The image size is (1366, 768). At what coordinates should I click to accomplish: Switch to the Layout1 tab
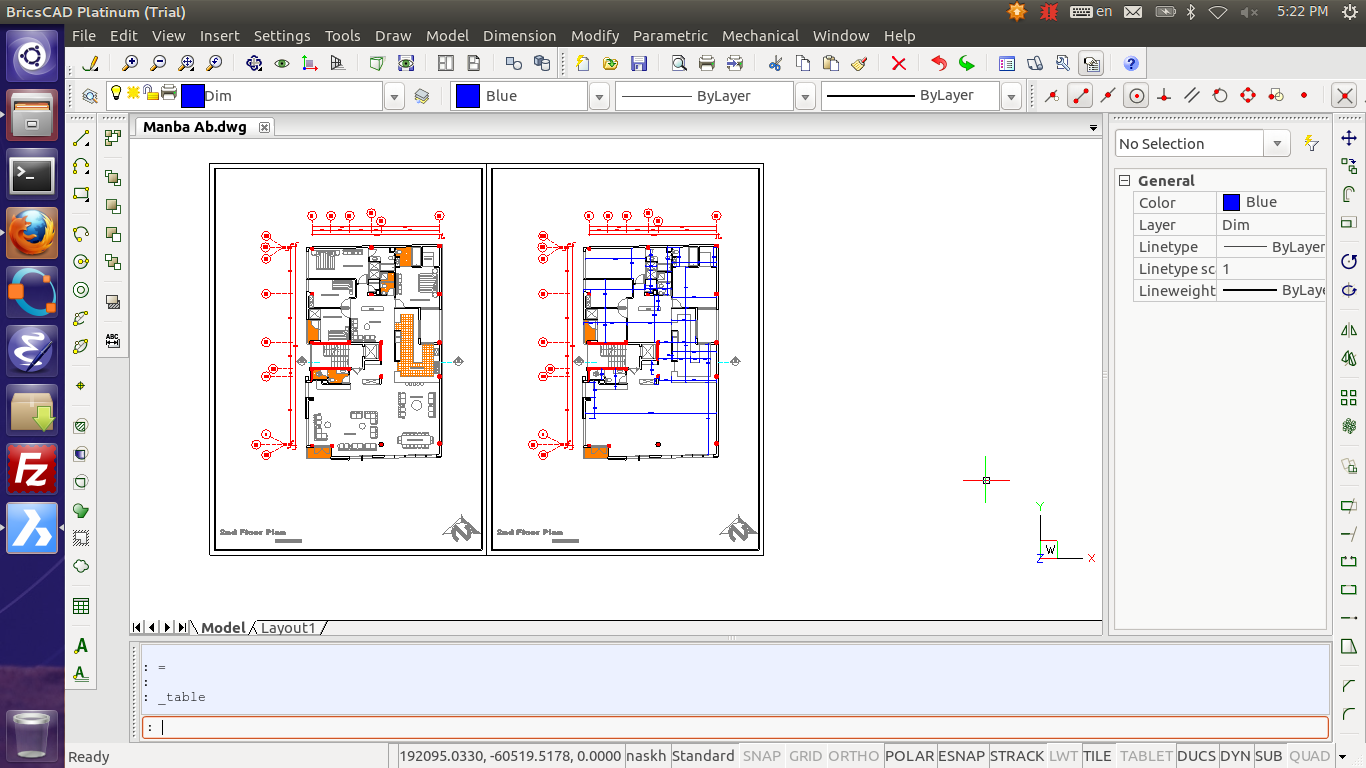288,628
